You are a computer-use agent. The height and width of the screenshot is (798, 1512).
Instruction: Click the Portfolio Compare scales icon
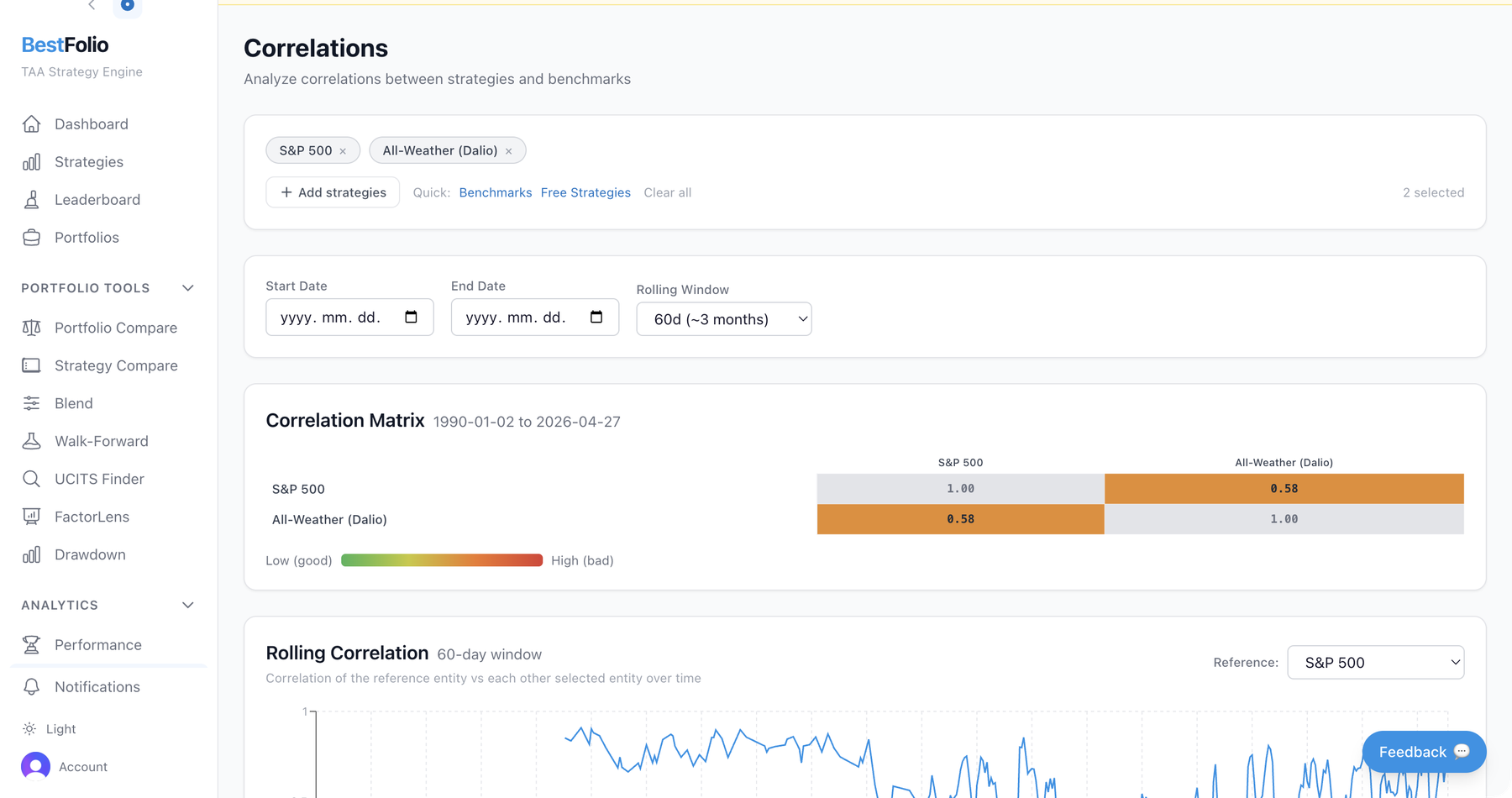pos(31,328)
